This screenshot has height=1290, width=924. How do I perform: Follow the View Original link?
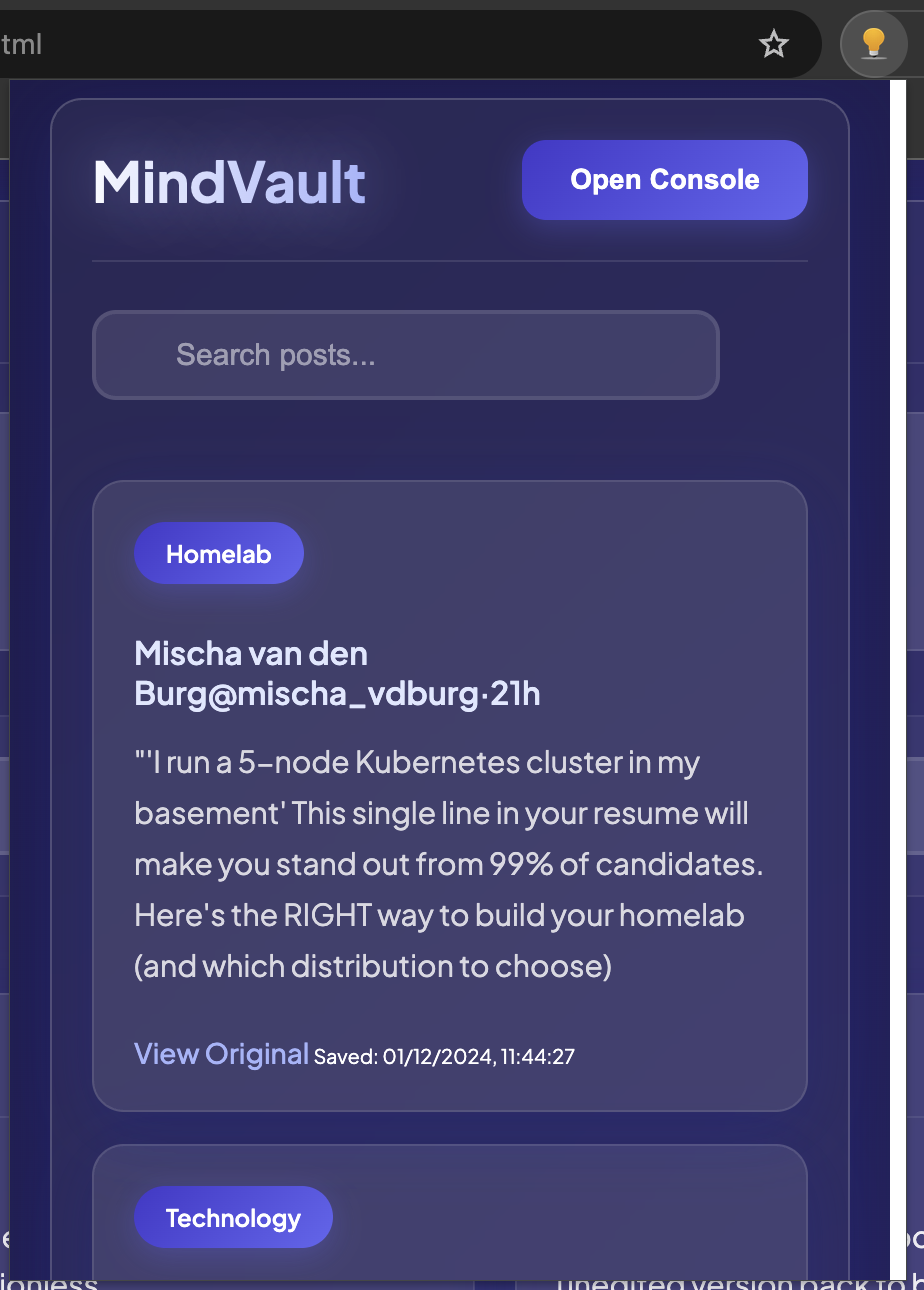(221, 1054)
